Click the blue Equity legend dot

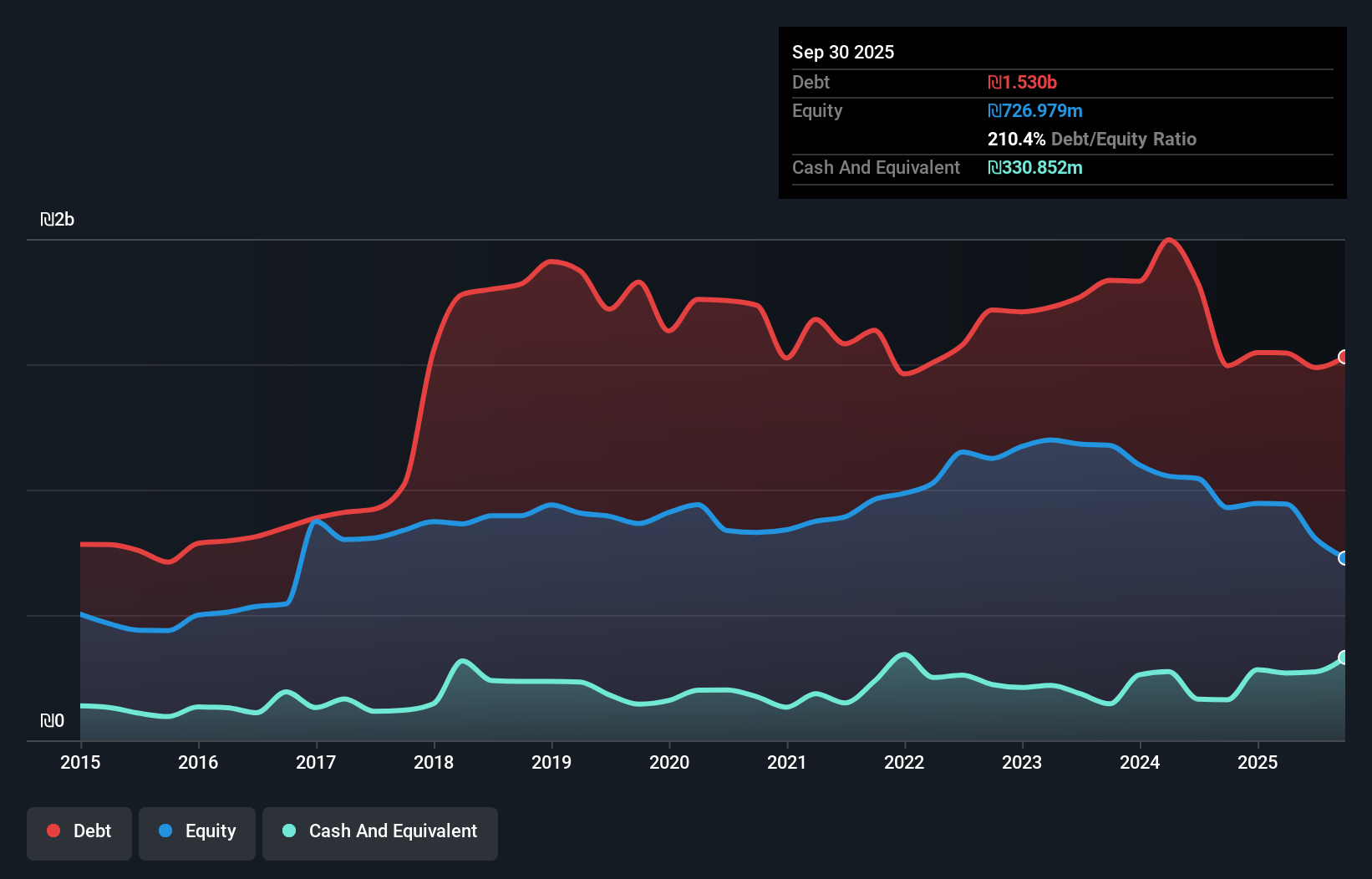[166, 831]
